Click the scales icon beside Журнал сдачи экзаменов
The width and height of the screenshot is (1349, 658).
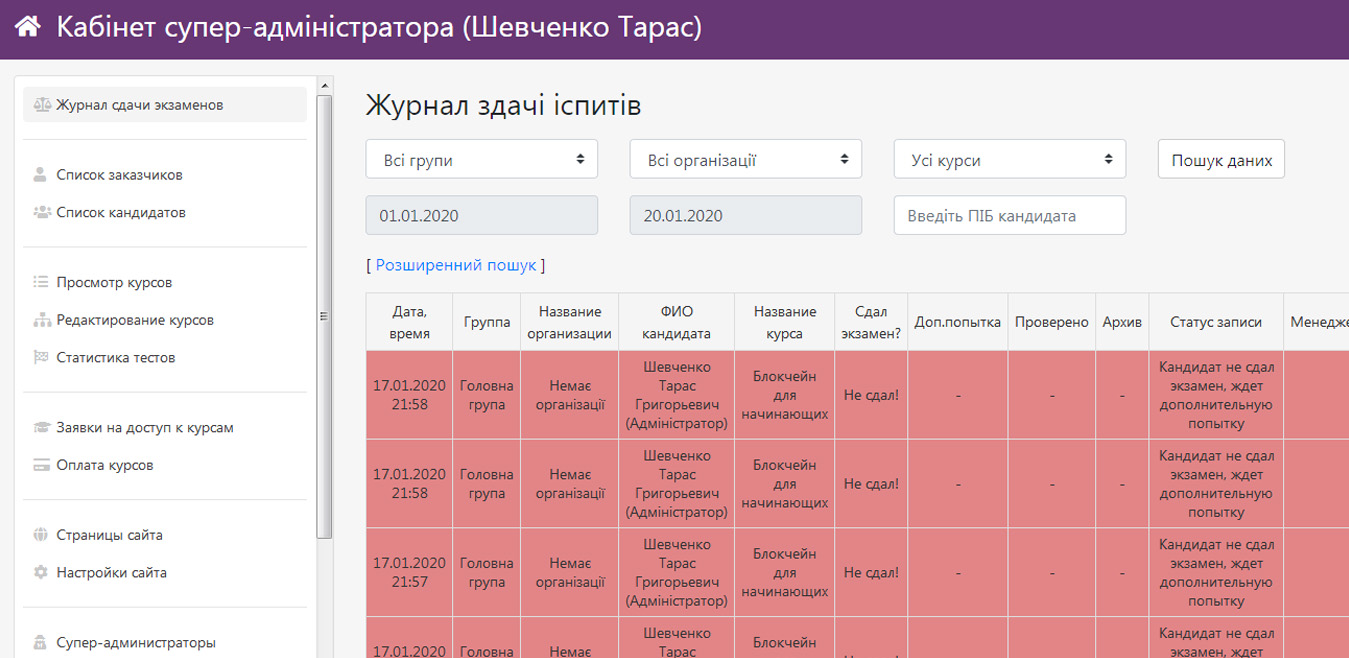coord(41,105)
